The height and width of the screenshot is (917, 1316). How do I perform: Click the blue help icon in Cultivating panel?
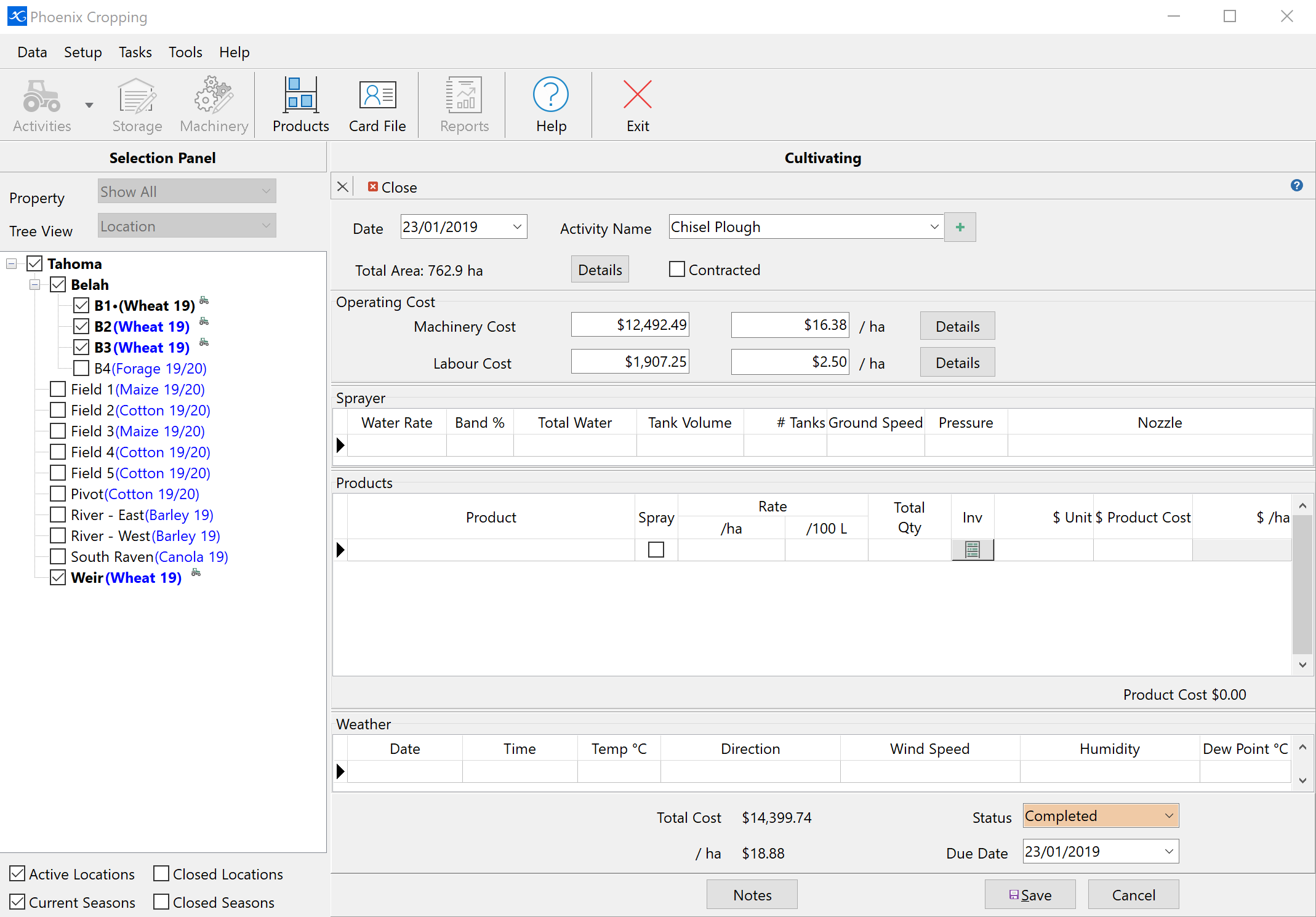coord(1296,185)
